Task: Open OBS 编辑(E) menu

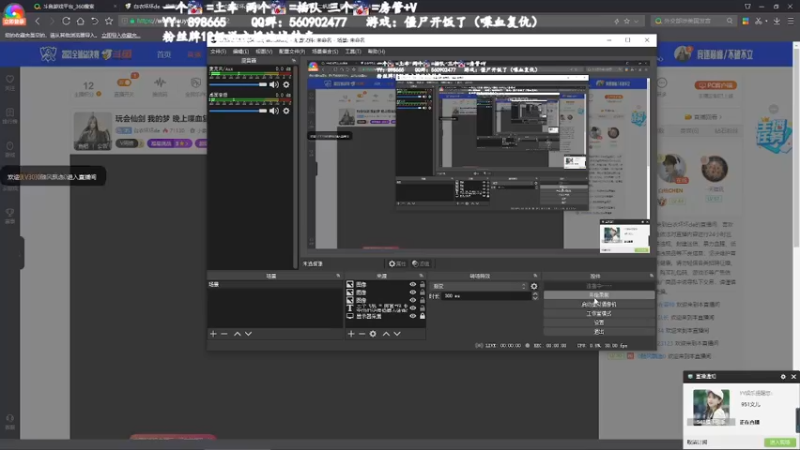Action: pyautogui.click(x=241, y=52)
